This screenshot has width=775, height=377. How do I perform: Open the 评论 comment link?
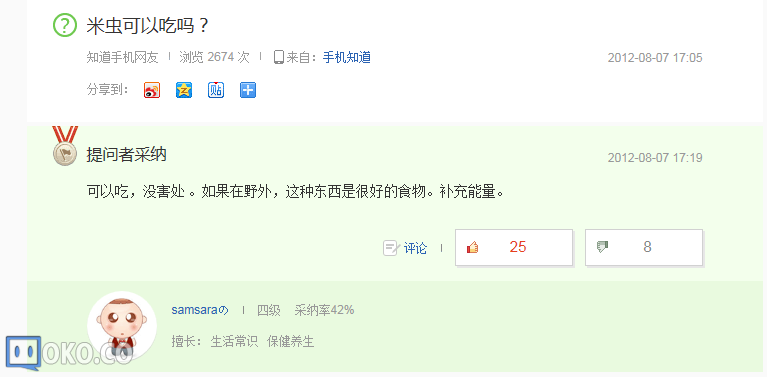(415, 248)
